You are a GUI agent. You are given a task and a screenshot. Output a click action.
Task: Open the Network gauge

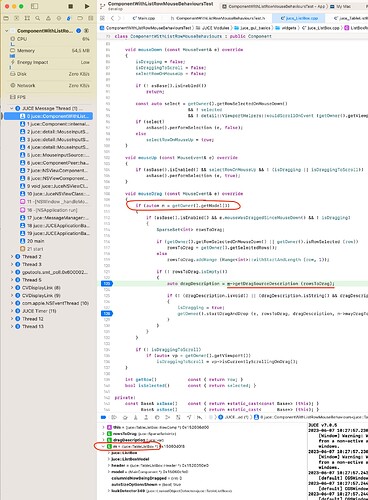49,86
